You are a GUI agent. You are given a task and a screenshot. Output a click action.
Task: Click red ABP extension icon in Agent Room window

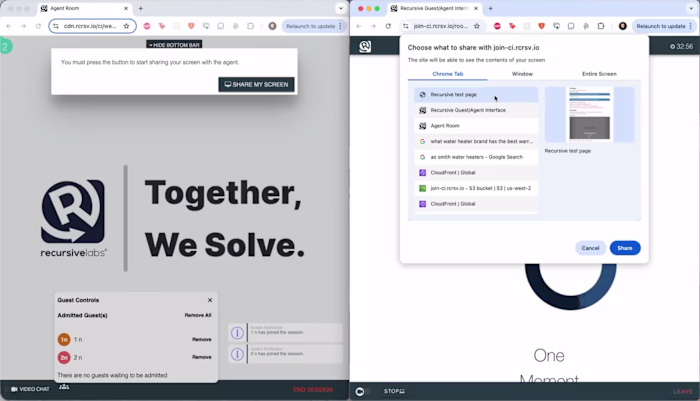(147, 26)
